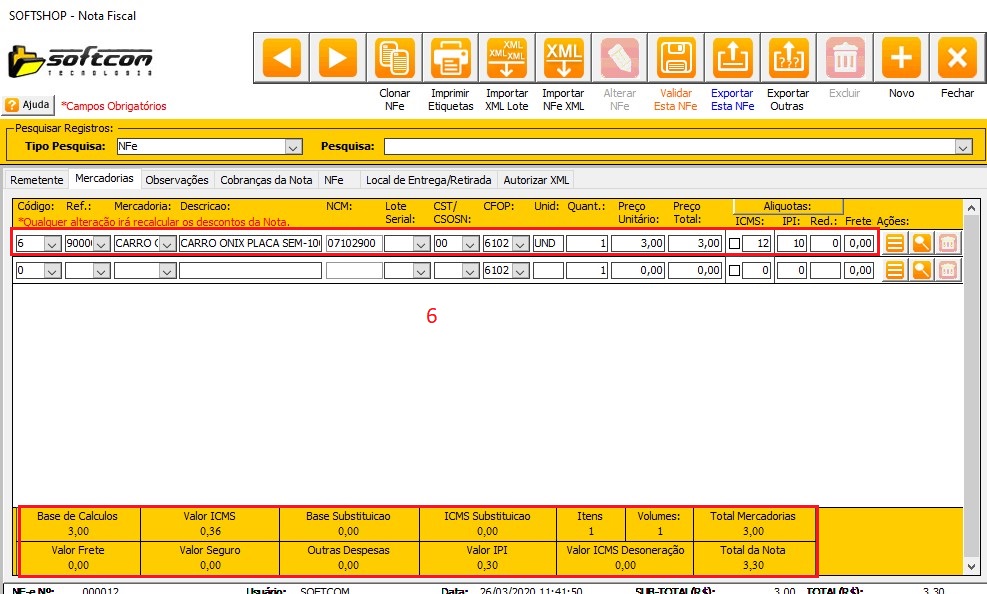This screenshot has width=987, height=594.
Task: Click the previous record arrow button
Action: tap(282, 58)
